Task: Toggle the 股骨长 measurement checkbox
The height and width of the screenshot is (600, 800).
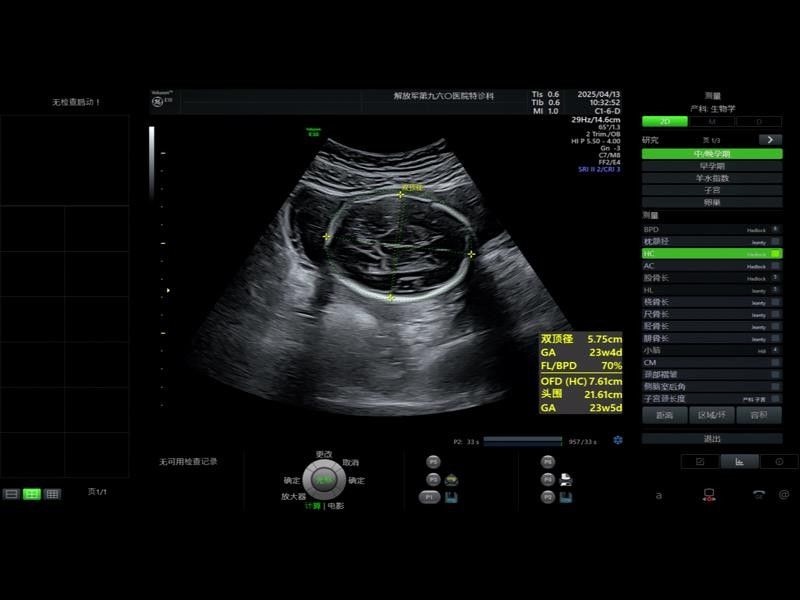Action: (x=776, y=278)
